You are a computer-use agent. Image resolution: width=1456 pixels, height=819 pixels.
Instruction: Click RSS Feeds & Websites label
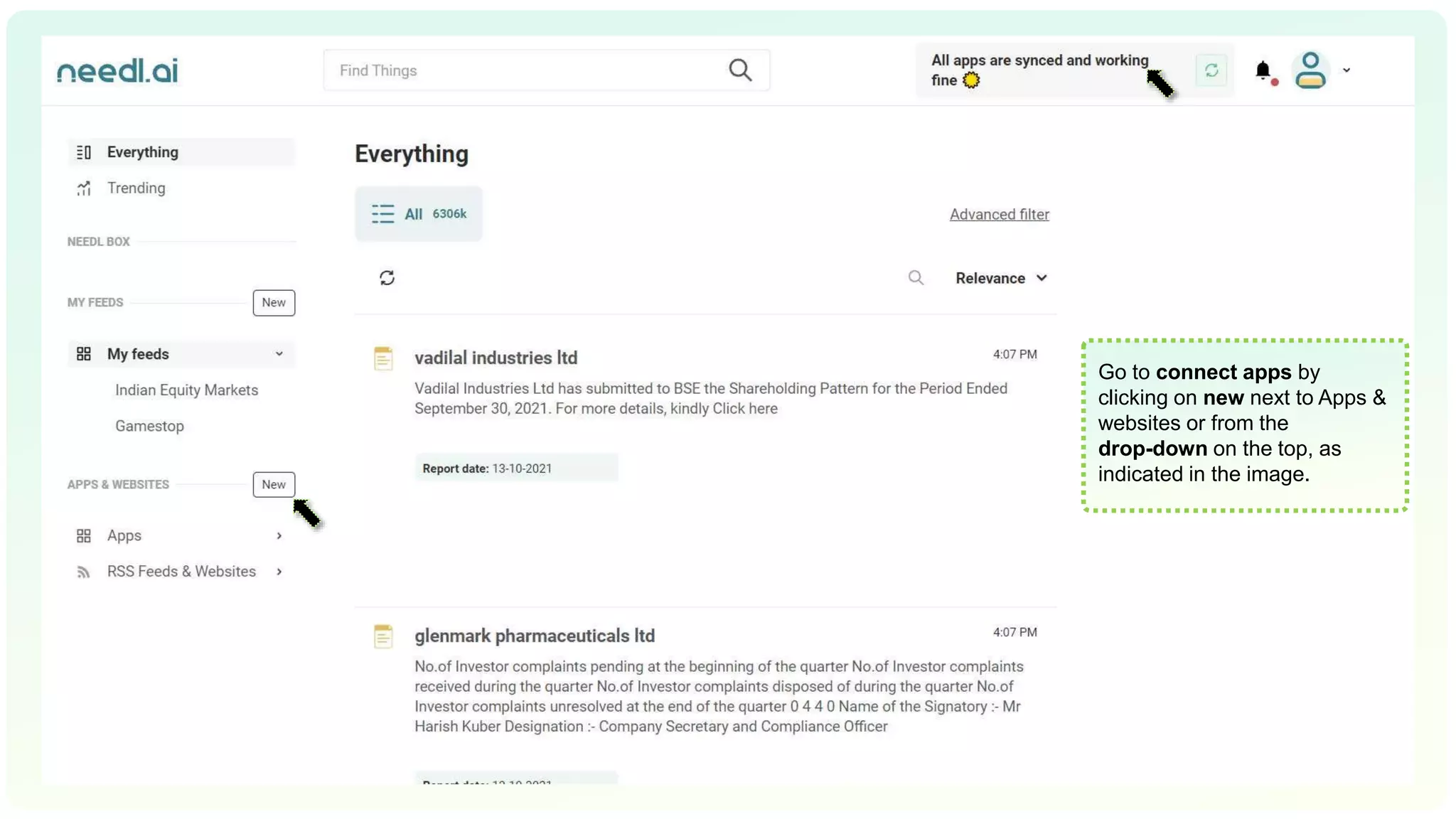tap(181, 572)
